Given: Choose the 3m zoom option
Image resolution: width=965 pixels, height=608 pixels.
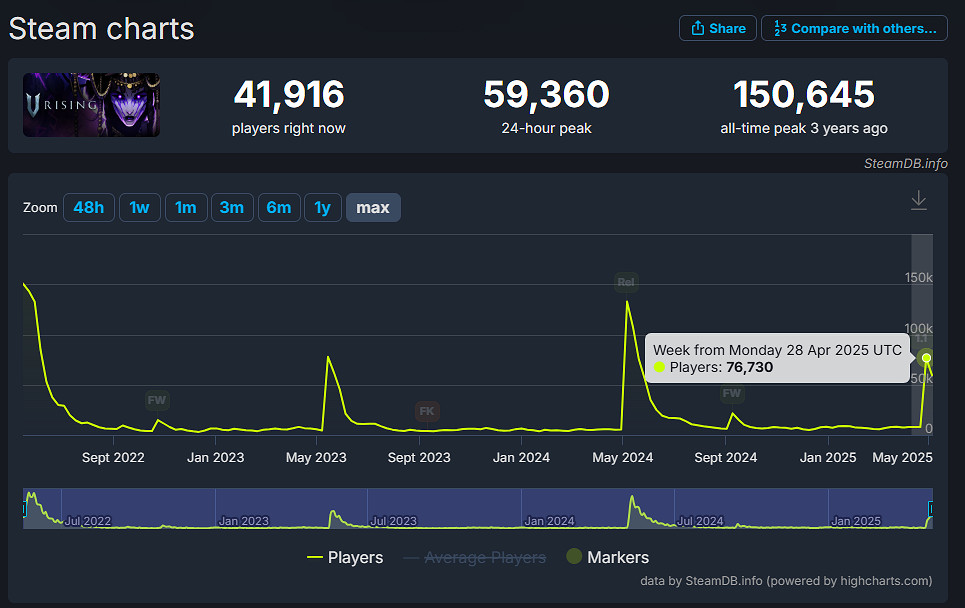Looking at the screenshot, I should tap(231, 207).
